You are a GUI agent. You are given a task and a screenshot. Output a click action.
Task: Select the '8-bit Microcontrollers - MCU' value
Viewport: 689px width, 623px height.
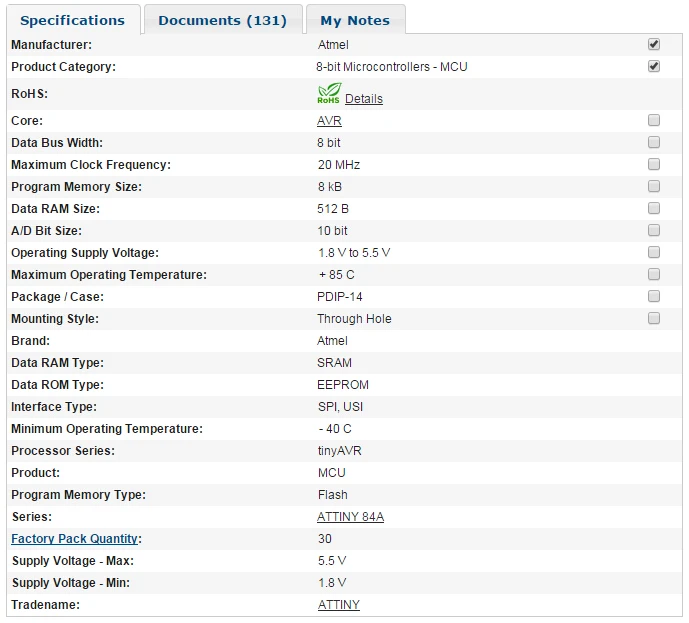point(392,67)
